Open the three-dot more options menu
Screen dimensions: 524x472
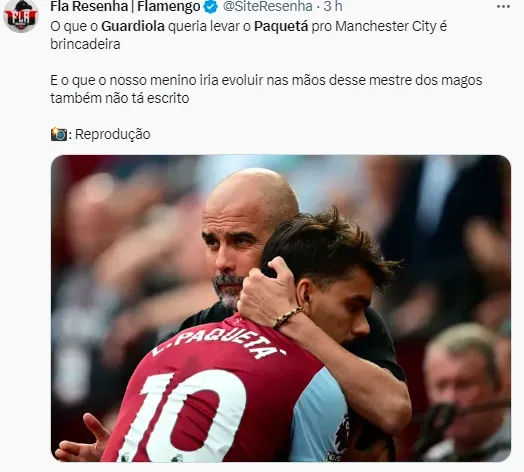pos(504,7)
